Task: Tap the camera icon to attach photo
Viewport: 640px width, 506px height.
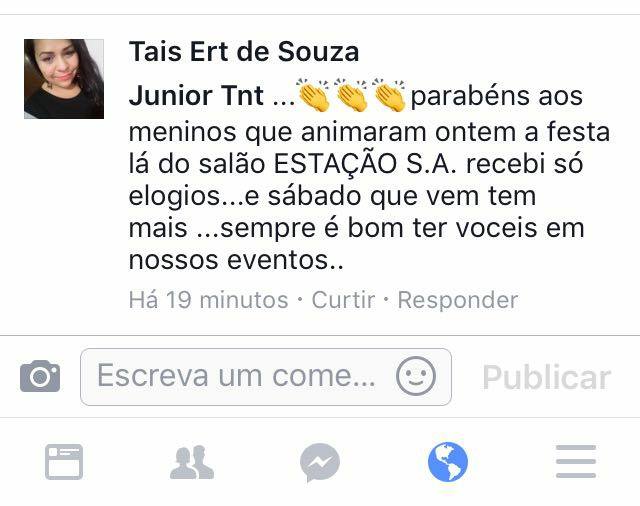Action: pos(40,376)
